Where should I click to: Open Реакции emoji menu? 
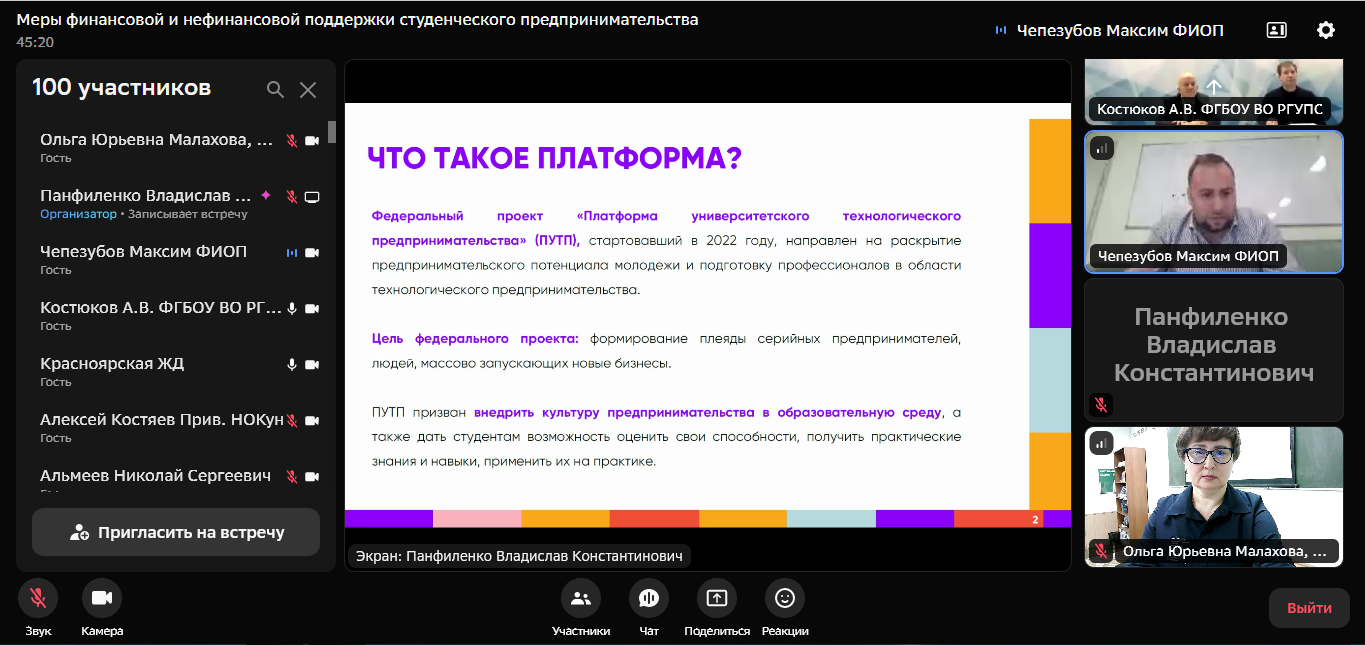point(785,598)
